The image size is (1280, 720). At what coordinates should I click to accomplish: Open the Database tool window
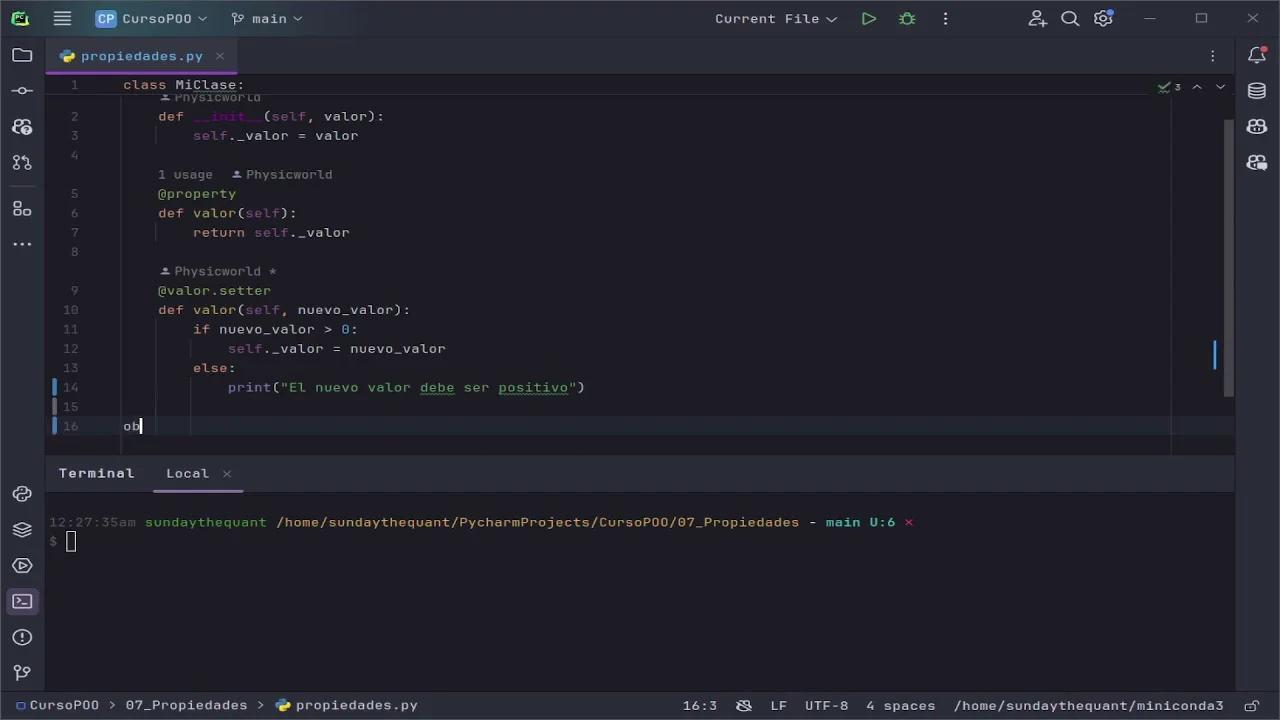click(x=1257, y=91)
